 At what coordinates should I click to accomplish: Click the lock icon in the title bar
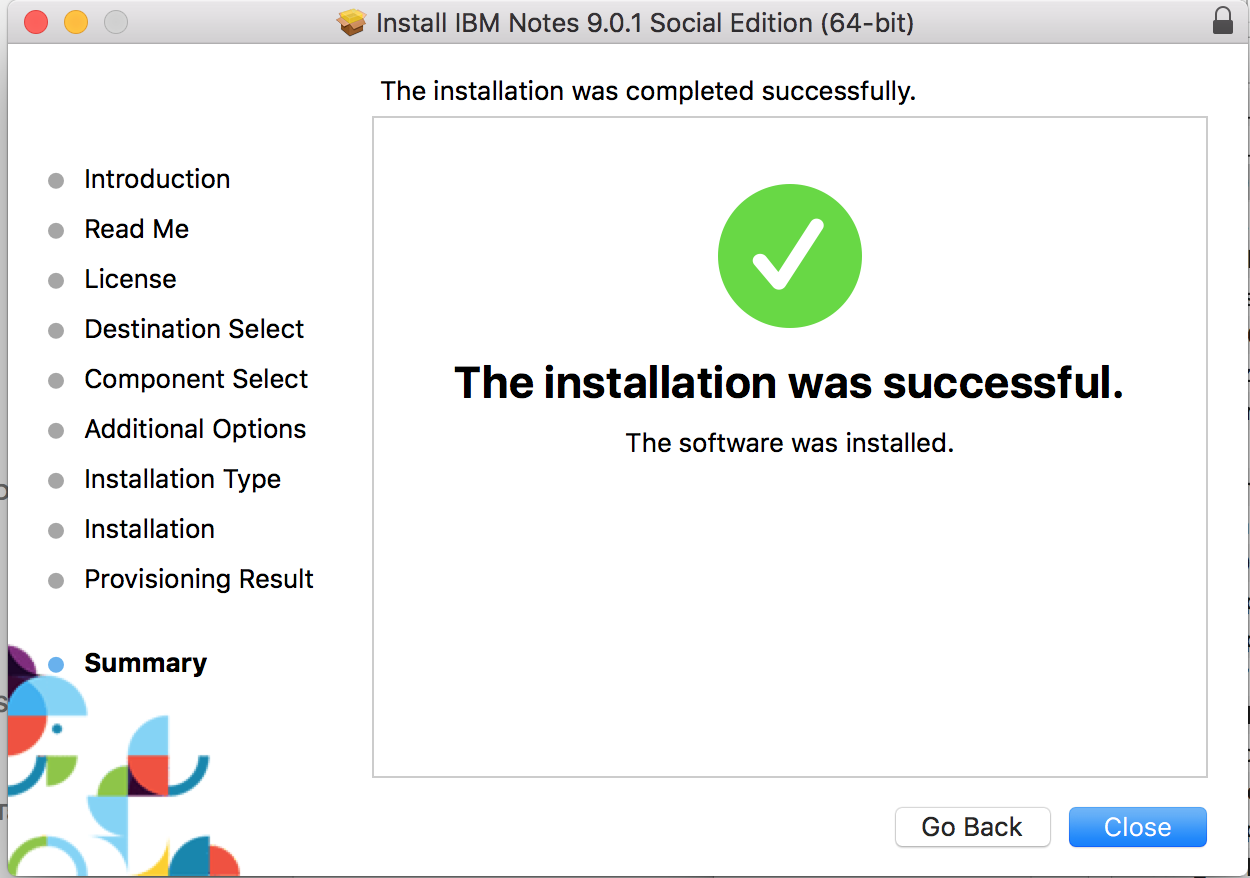coord(1222,22)
